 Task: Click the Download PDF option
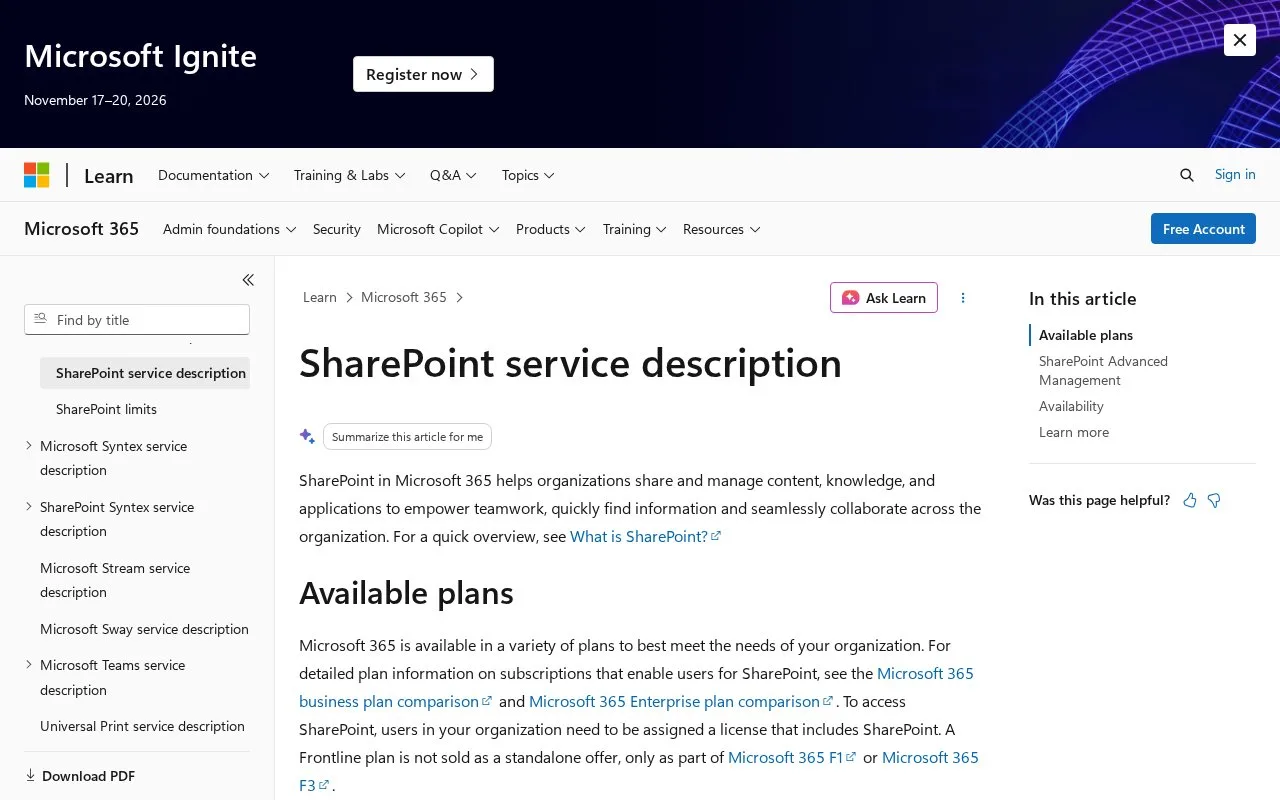[x=80, y=776]
